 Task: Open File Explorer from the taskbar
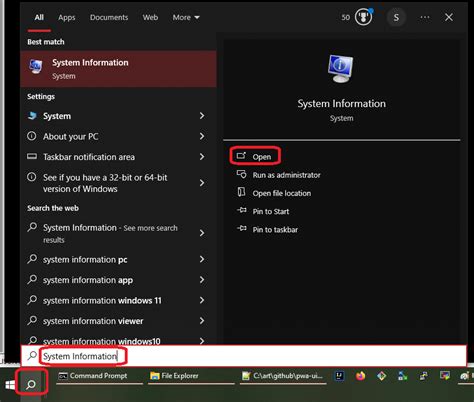tap(190, 376)
